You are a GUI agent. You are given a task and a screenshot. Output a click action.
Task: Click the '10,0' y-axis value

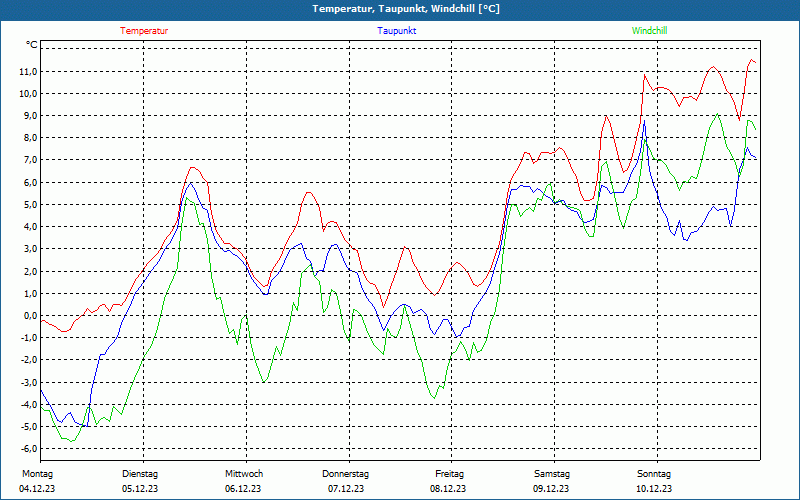[29, 94]
